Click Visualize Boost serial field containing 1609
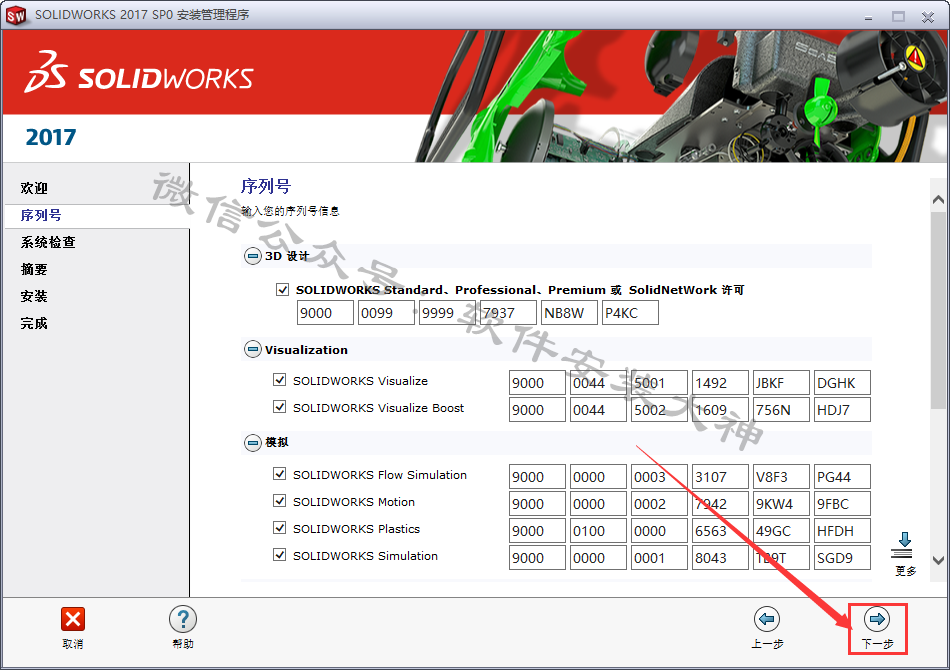The width and height of the screenshot is (950, 670). click(720, 410)
